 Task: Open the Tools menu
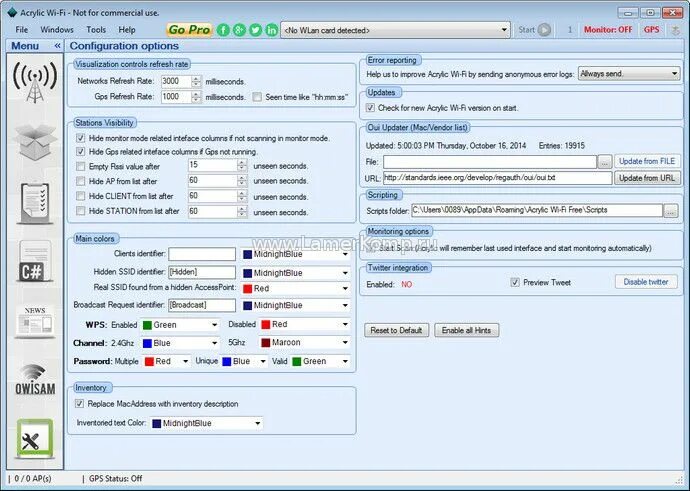point(96,30)
